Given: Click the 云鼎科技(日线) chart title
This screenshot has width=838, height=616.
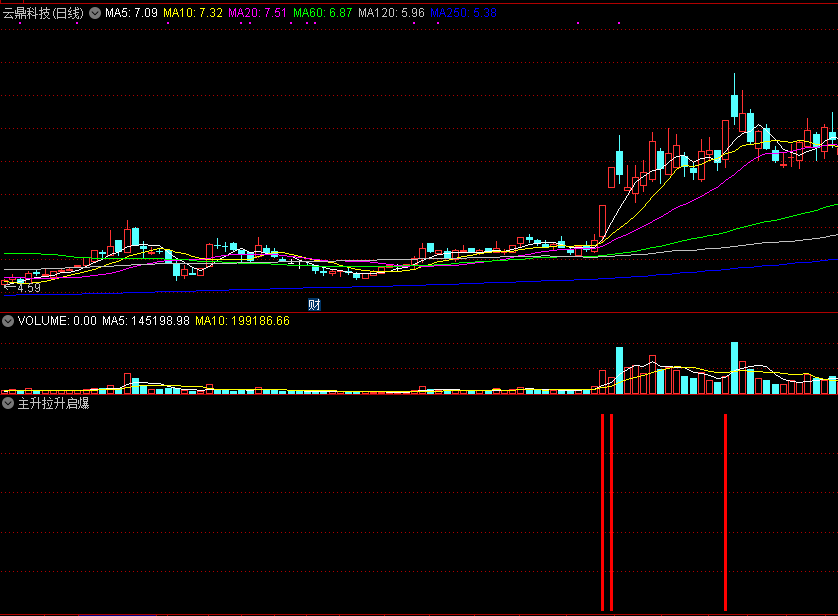Looking at the screenshot, I should (x=43, y=13).
